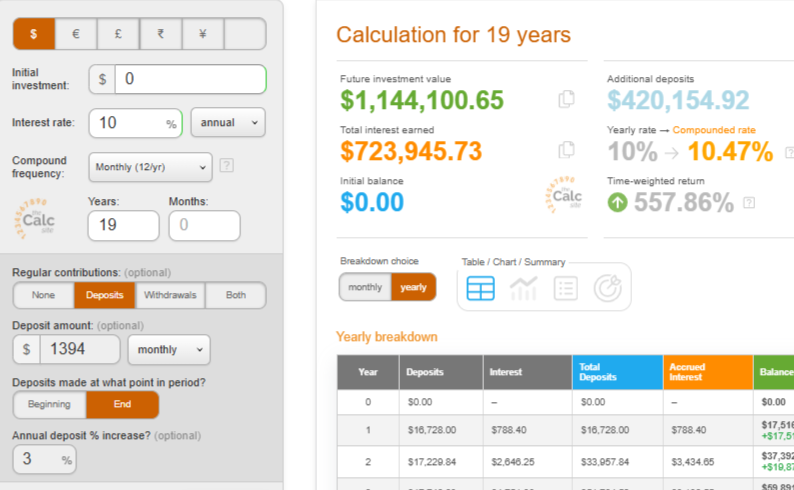Viewport: 794px width, 490px height.
Task: Copy the total interest earned
Action: [x=567, y=150]
